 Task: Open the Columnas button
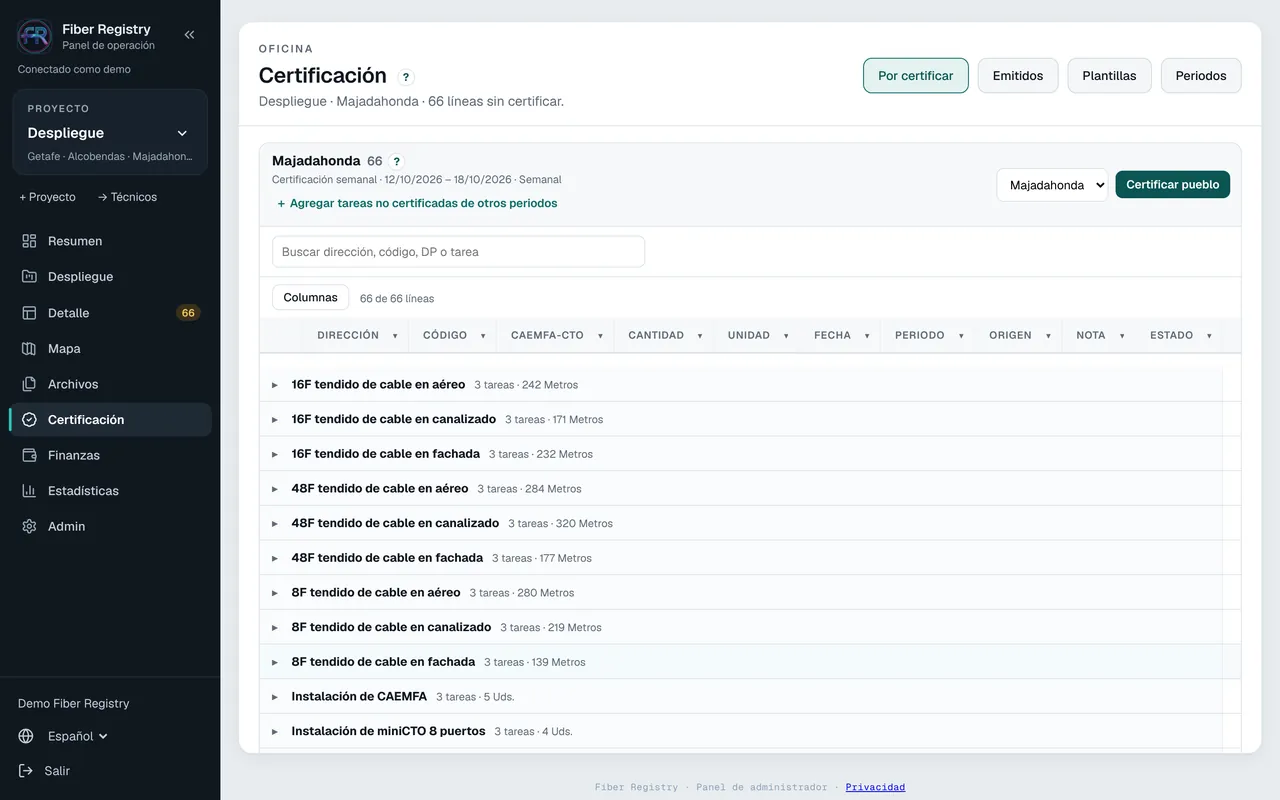coord(311,297)
